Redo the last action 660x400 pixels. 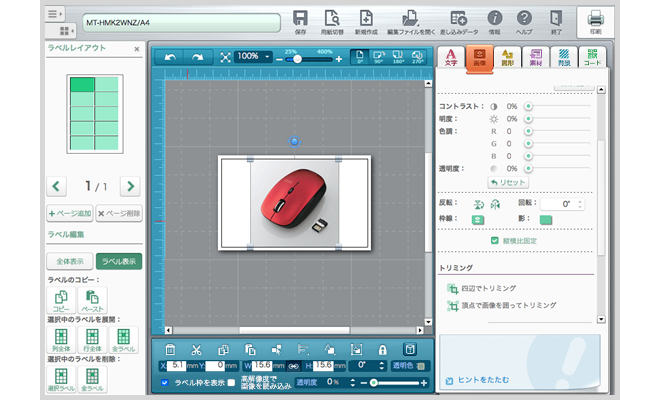click(197, 57)
